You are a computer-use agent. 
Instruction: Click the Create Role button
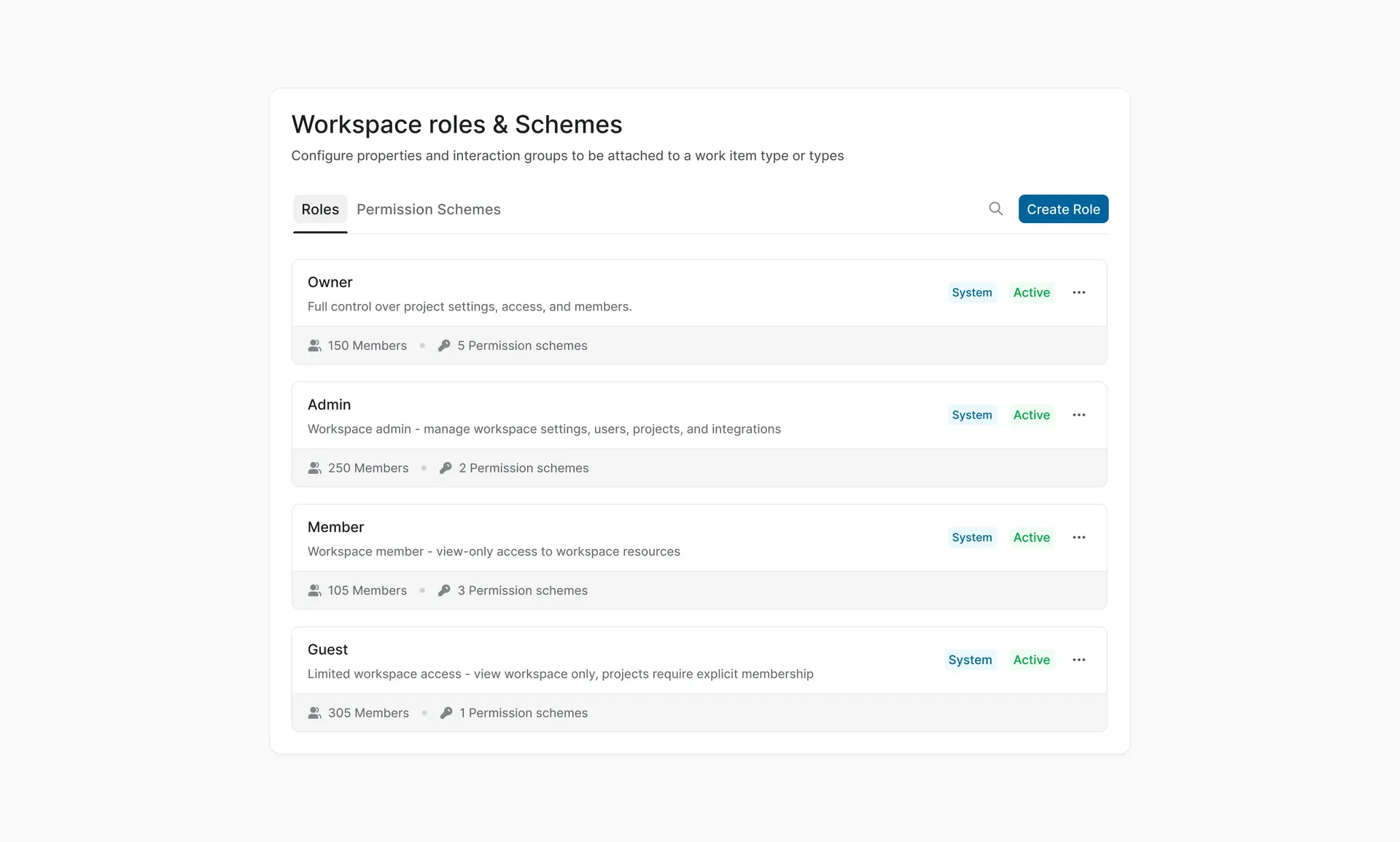pyautogui.click(x=1063, y=209)
